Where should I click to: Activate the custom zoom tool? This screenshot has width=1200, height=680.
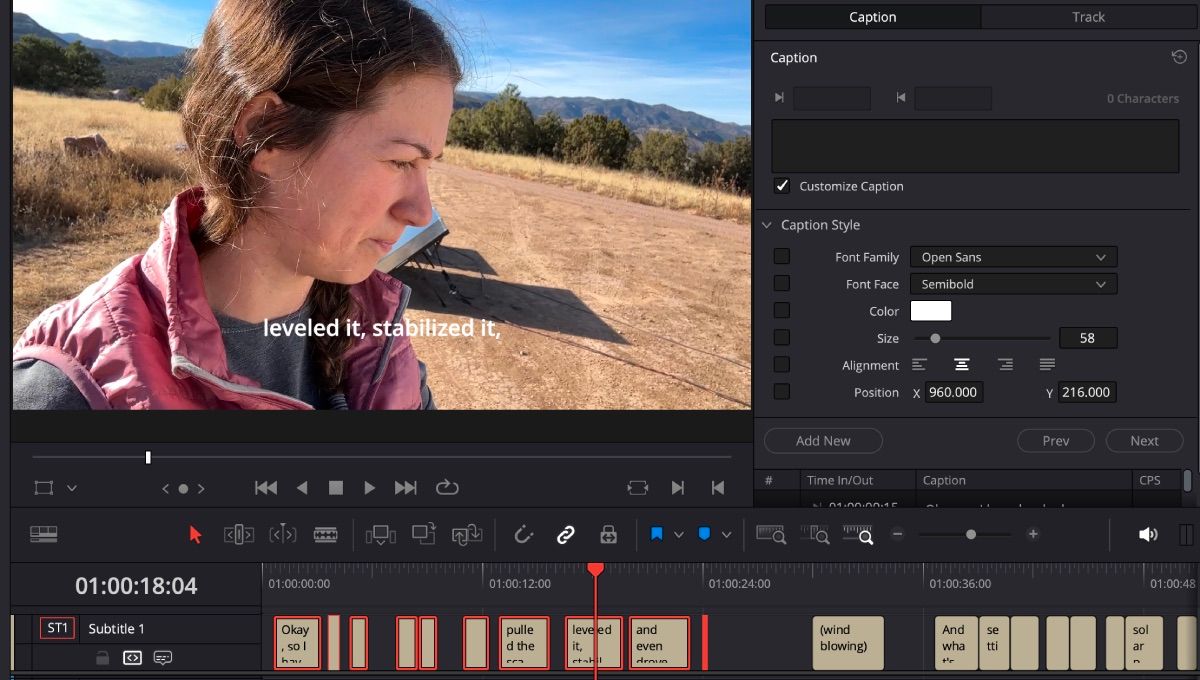coord(860,534)
